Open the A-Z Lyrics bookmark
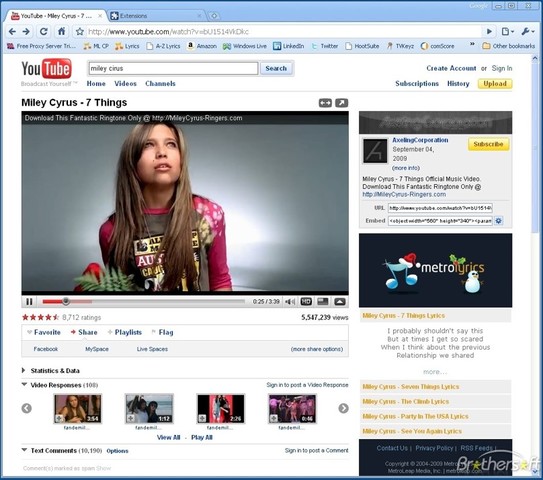The width and height of the screenshot is (543, 480). coord(163,46)
